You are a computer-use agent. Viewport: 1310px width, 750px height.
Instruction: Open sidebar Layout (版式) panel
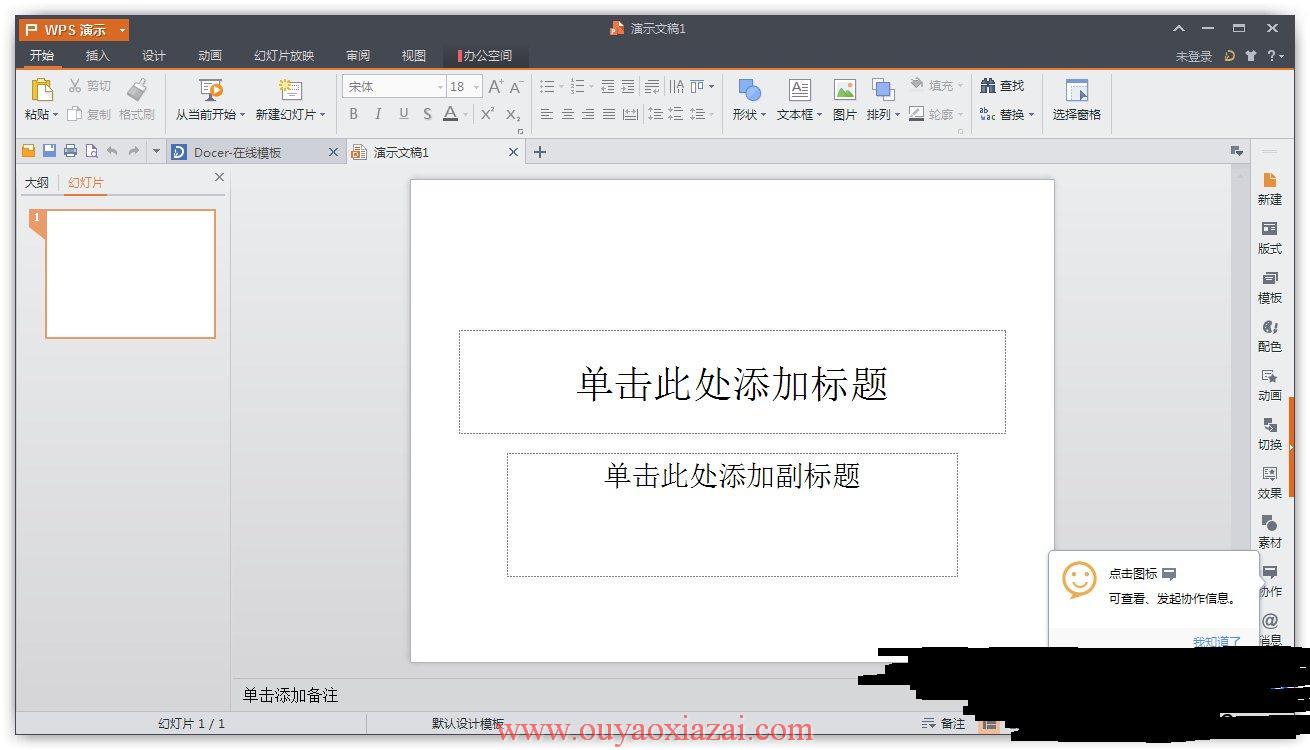(1270, 238)
